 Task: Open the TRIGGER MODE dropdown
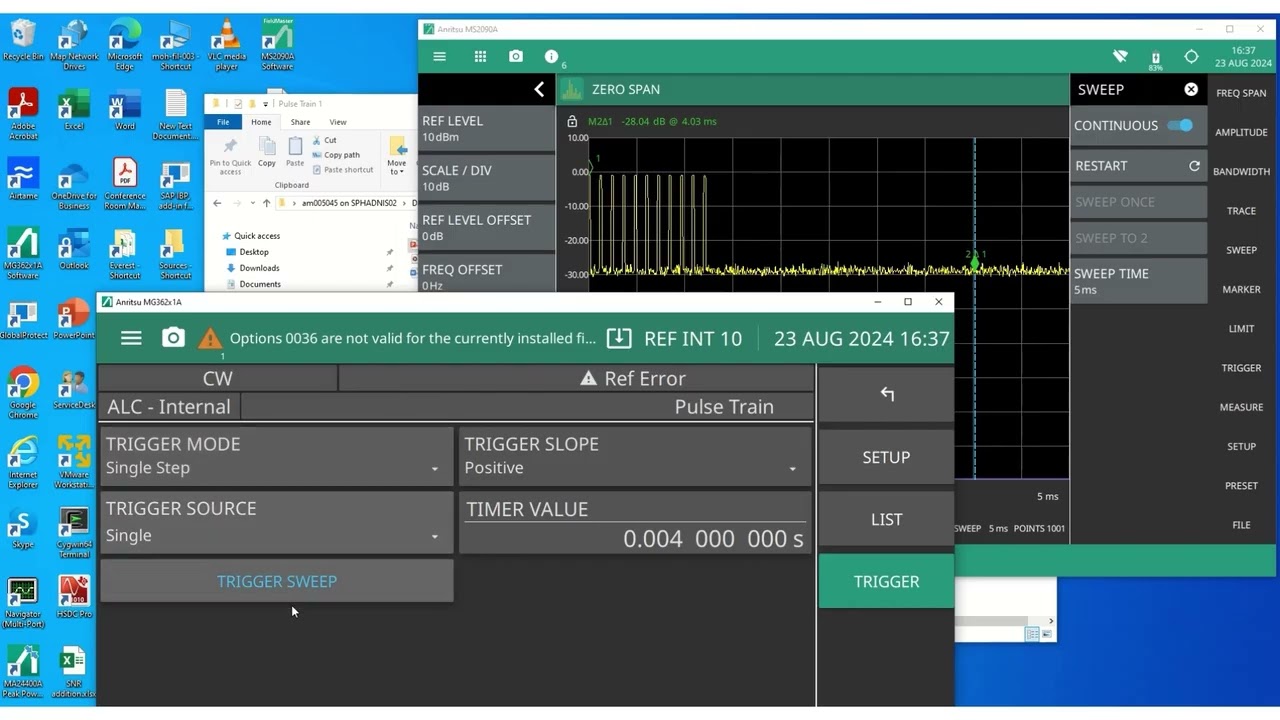click(277, 456)
